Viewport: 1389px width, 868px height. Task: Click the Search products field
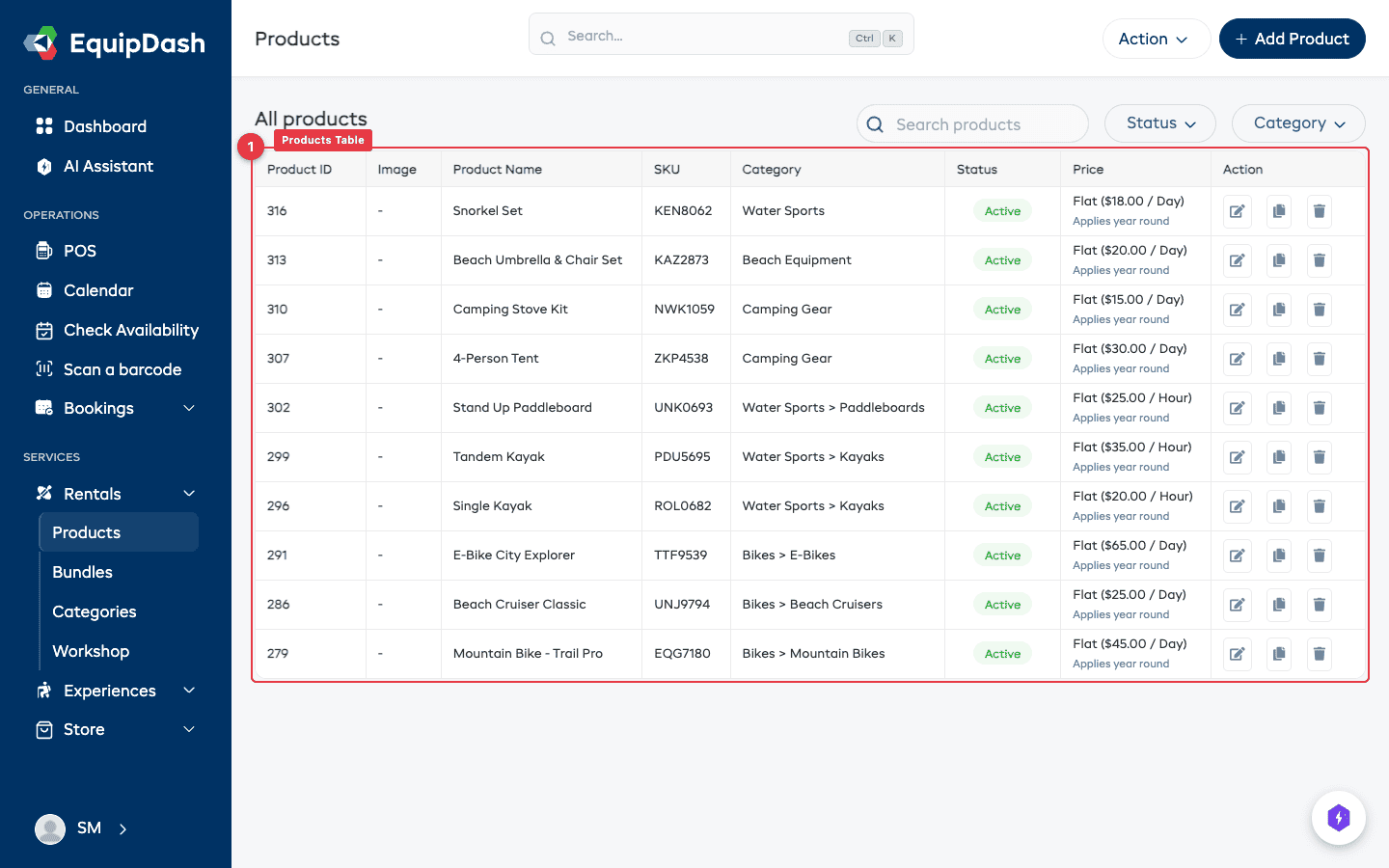[972, 124]
